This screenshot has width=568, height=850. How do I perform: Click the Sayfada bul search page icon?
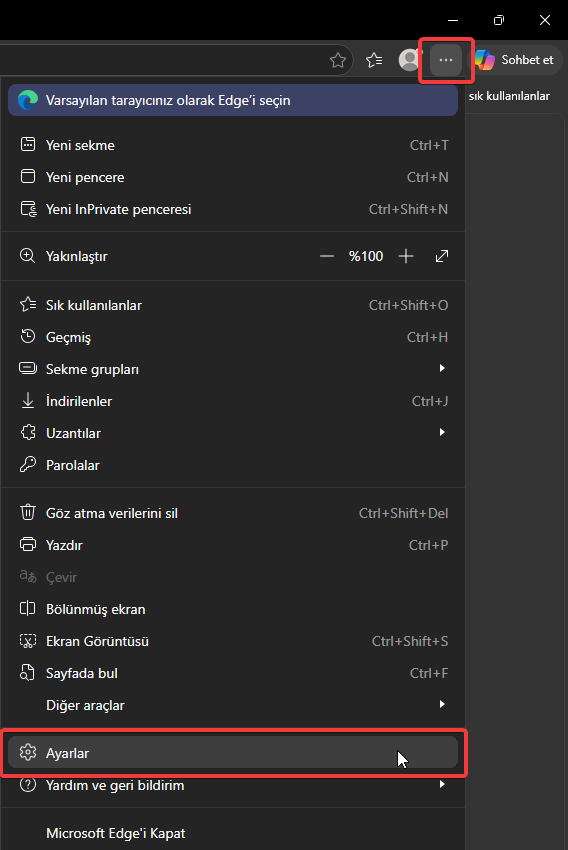(28, 673)
